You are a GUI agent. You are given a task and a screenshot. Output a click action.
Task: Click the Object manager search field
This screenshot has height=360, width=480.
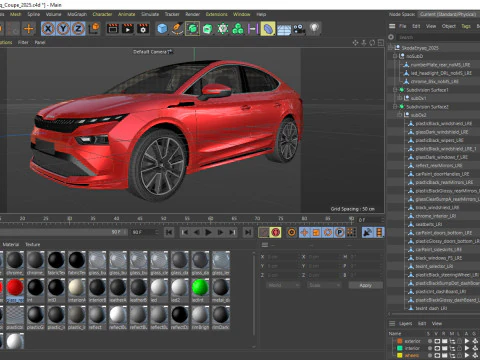(x=438, y=37)
